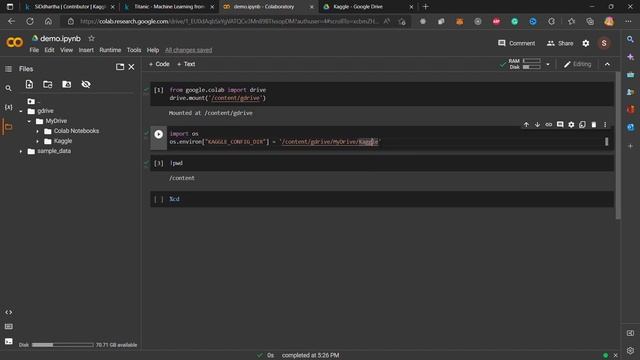Add a new Code cell

point(159,64)
